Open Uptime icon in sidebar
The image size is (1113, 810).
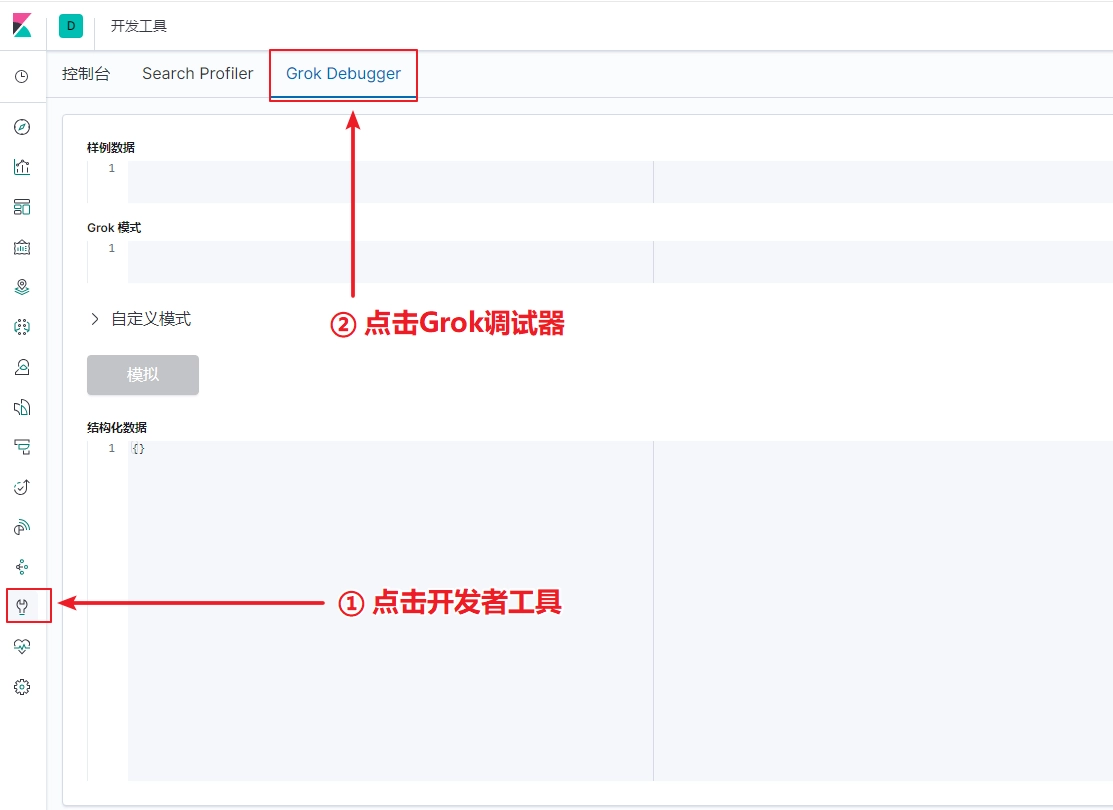(x=22, y=487)
